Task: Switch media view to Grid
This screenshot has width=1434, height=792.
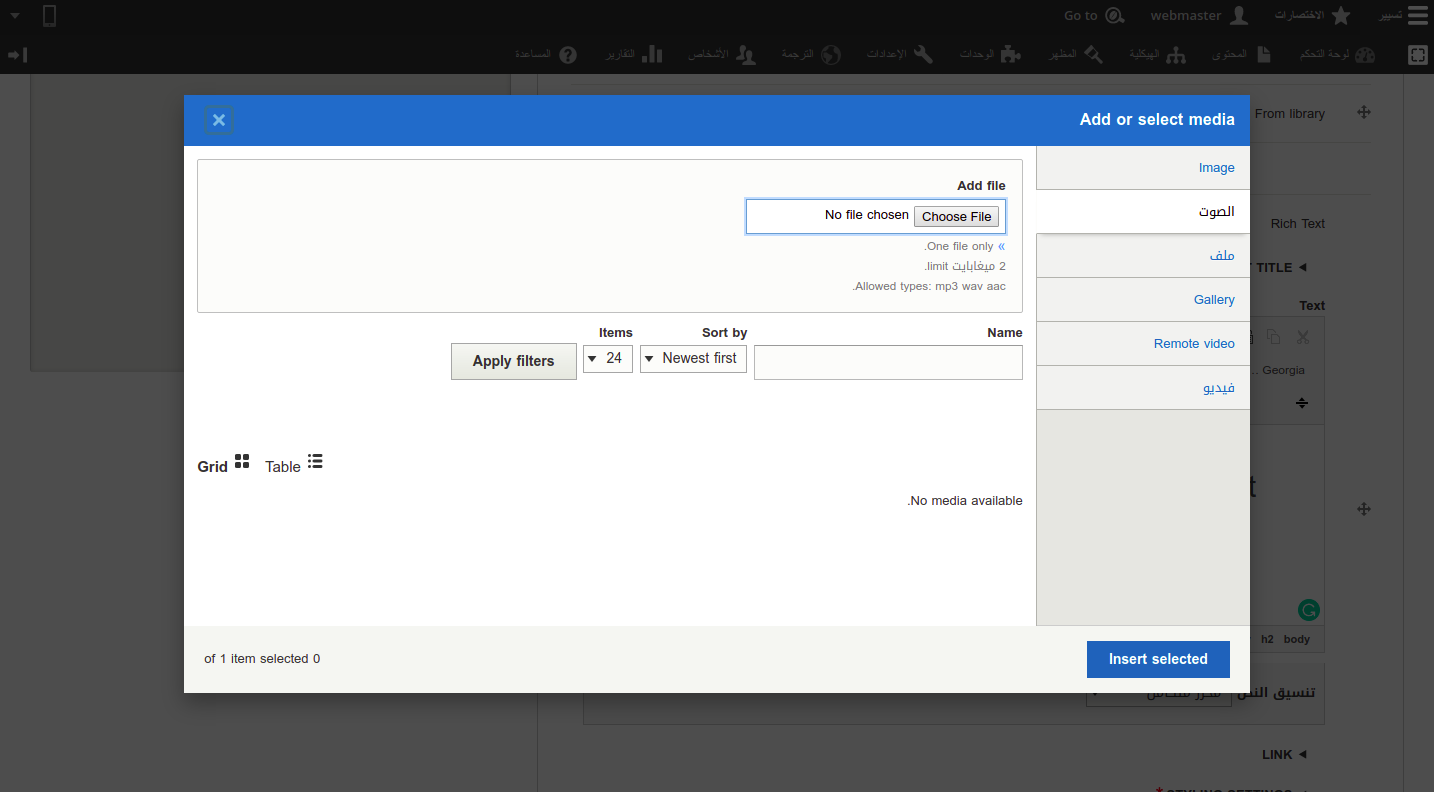Action: (224, 464)
